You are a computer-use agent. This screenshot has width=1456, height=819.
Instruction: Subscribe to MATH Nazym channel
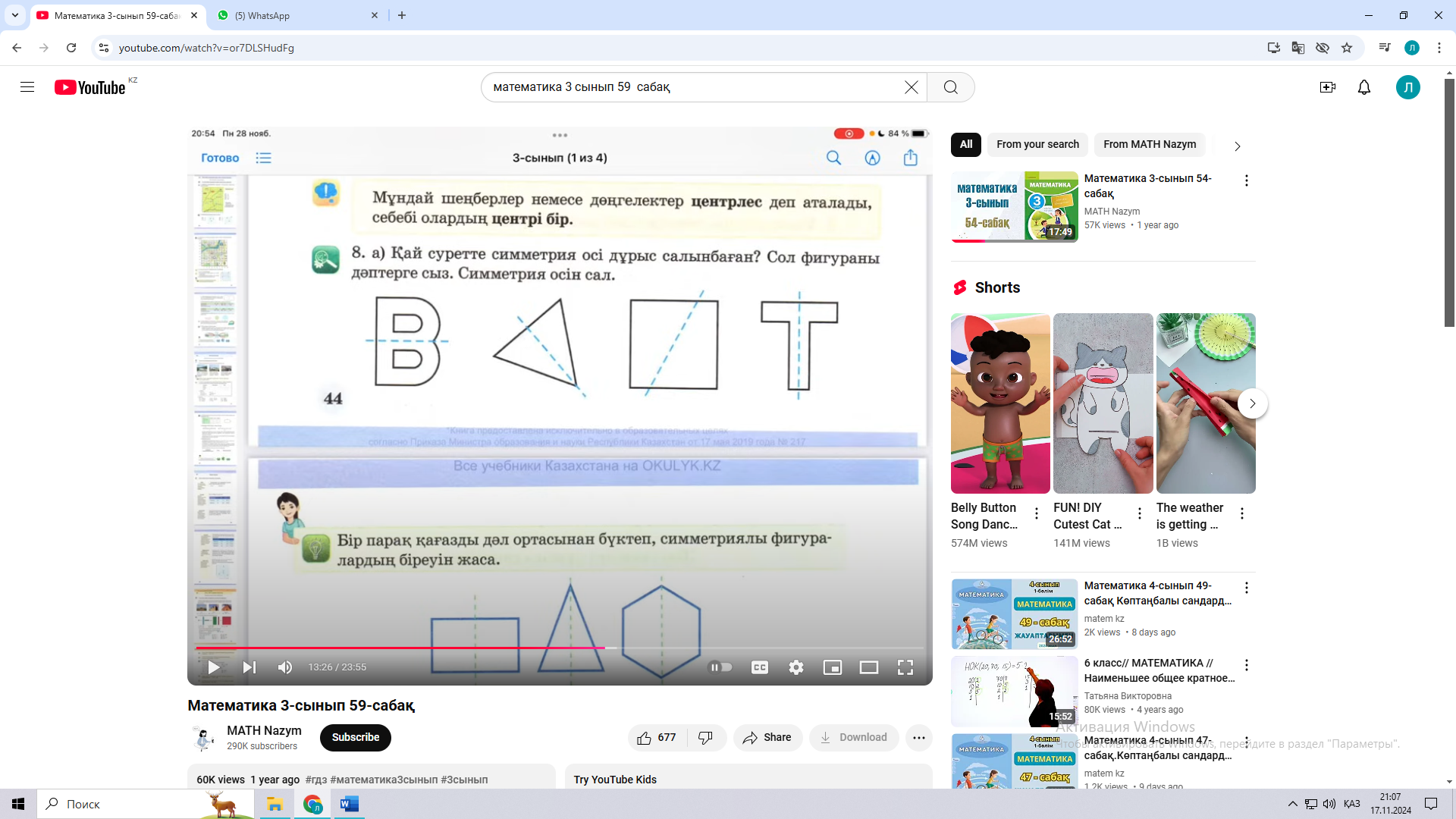(x=355, y=738)
